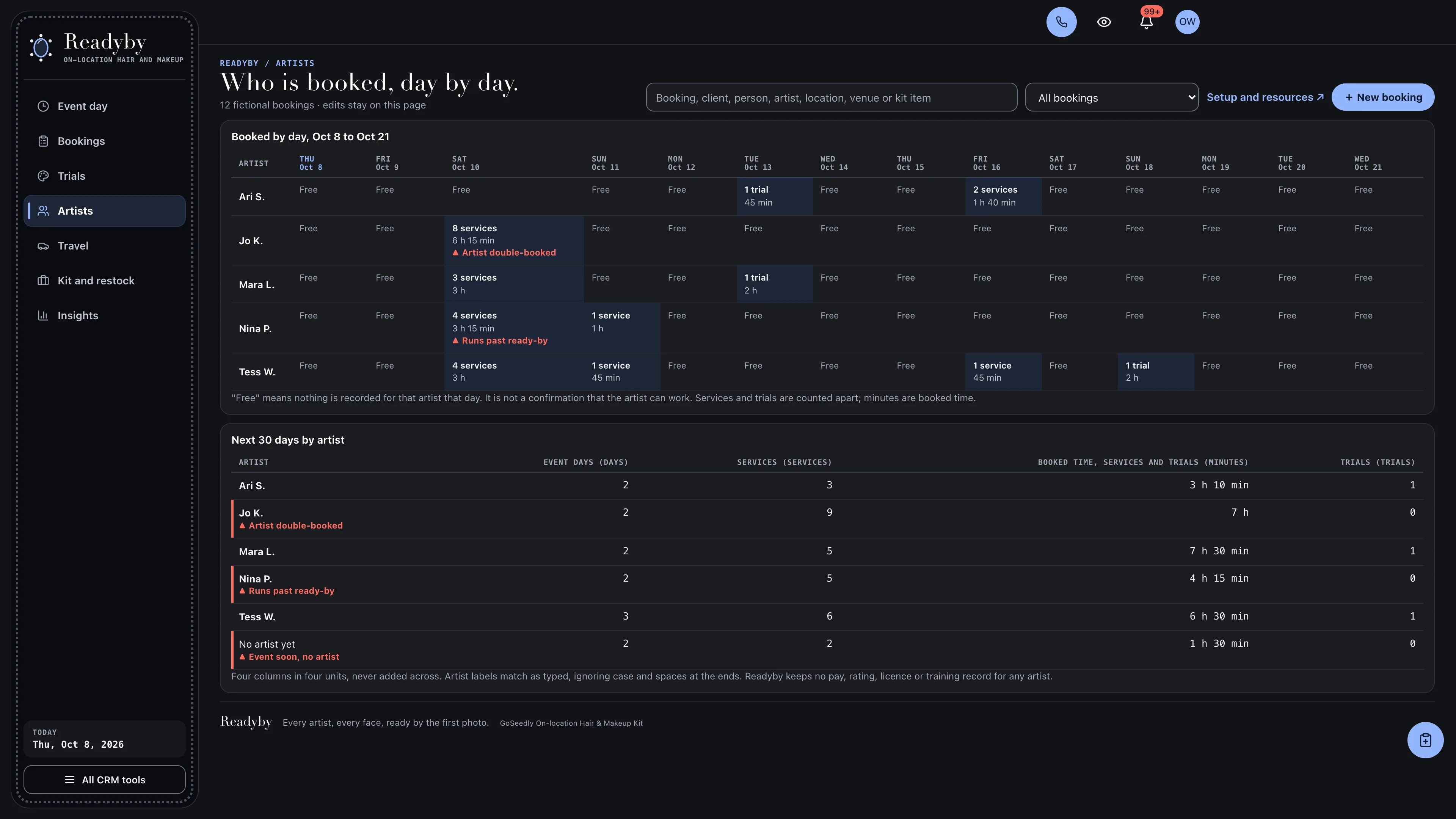The width and height of the screenshot is (1456, 819).
Task: Open the OW user avatar
Action: coord(1187,22)
